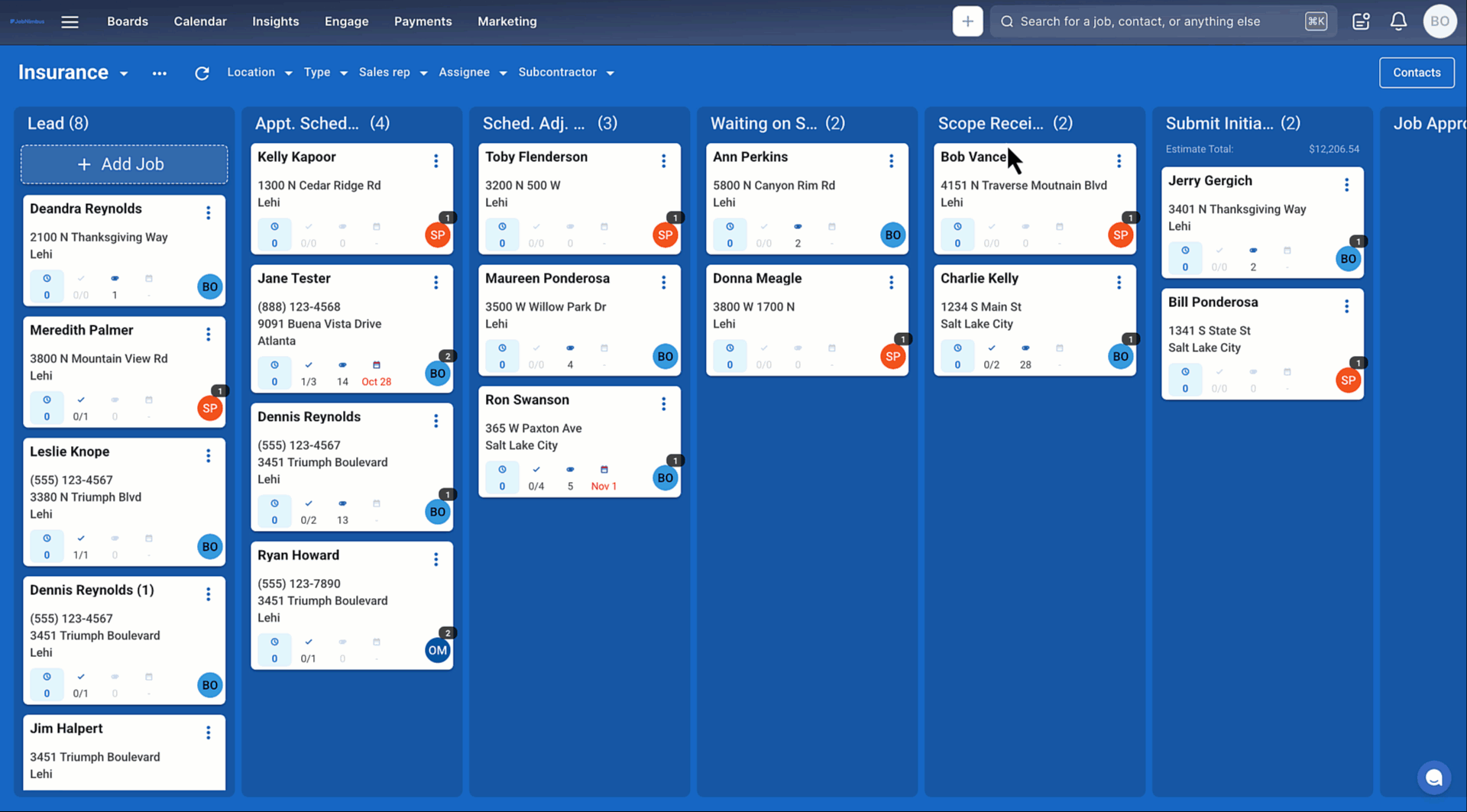
Task: Switch to the Payments section
Action: tap(423, 21)
